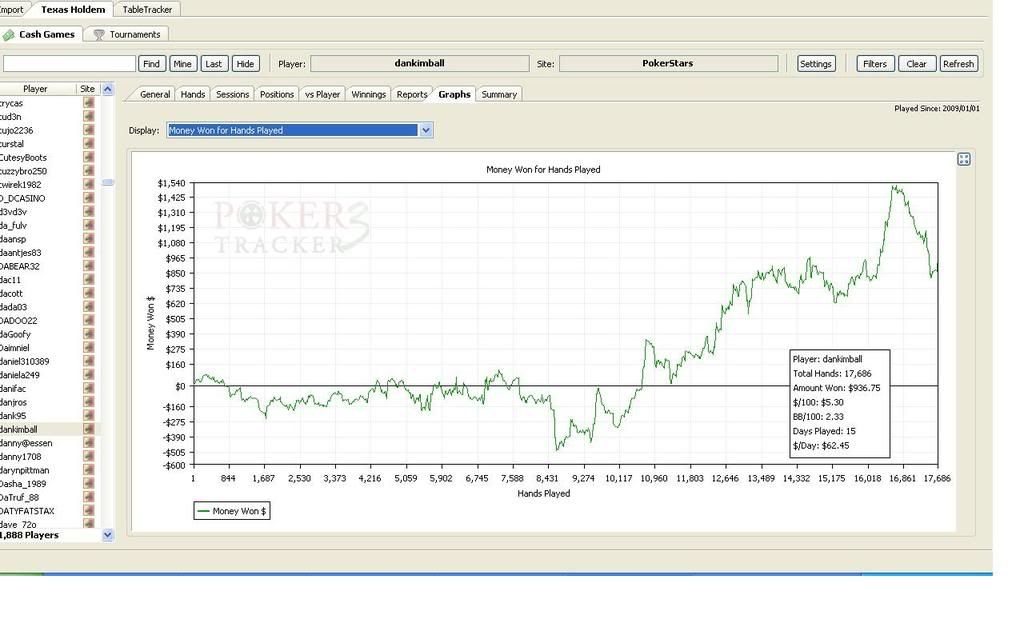Focus the player search input field

point(68,63)
